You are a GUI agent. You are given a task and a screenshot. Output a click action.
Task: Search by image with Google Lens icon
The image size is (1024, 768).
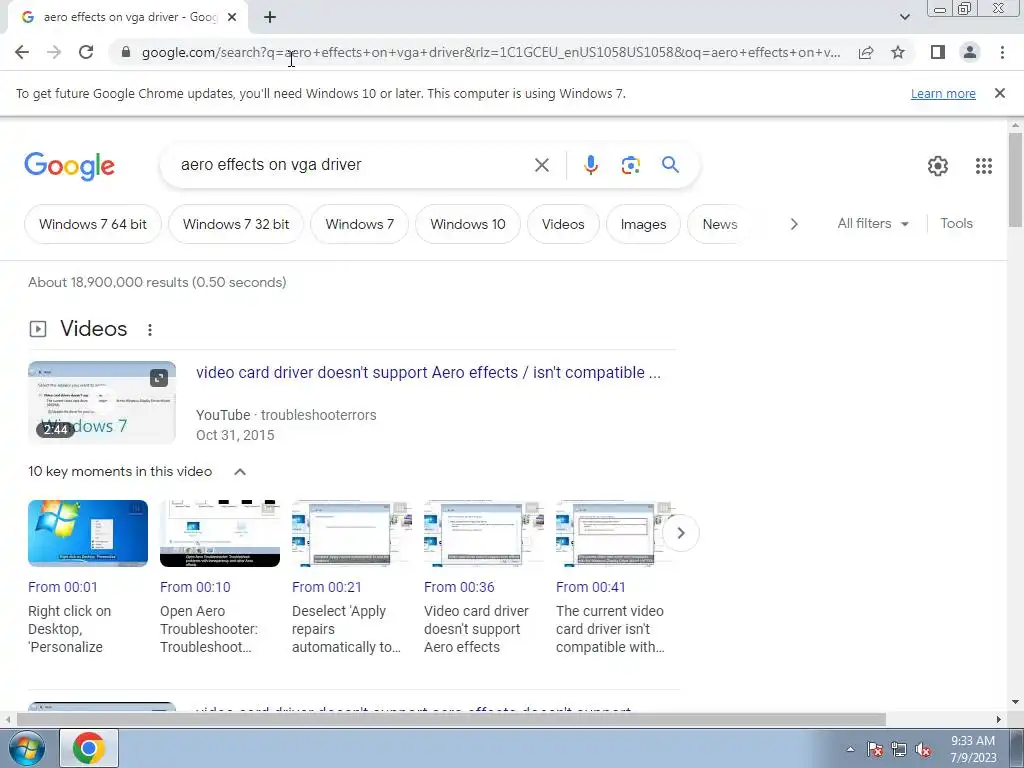pyautogui.click(x=630, y=165)
